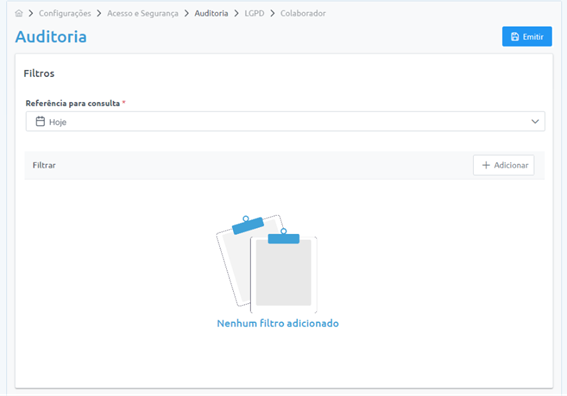Open the Acesso e Segurança breadcrumb
567x396 pixels.
click(142, 13)
